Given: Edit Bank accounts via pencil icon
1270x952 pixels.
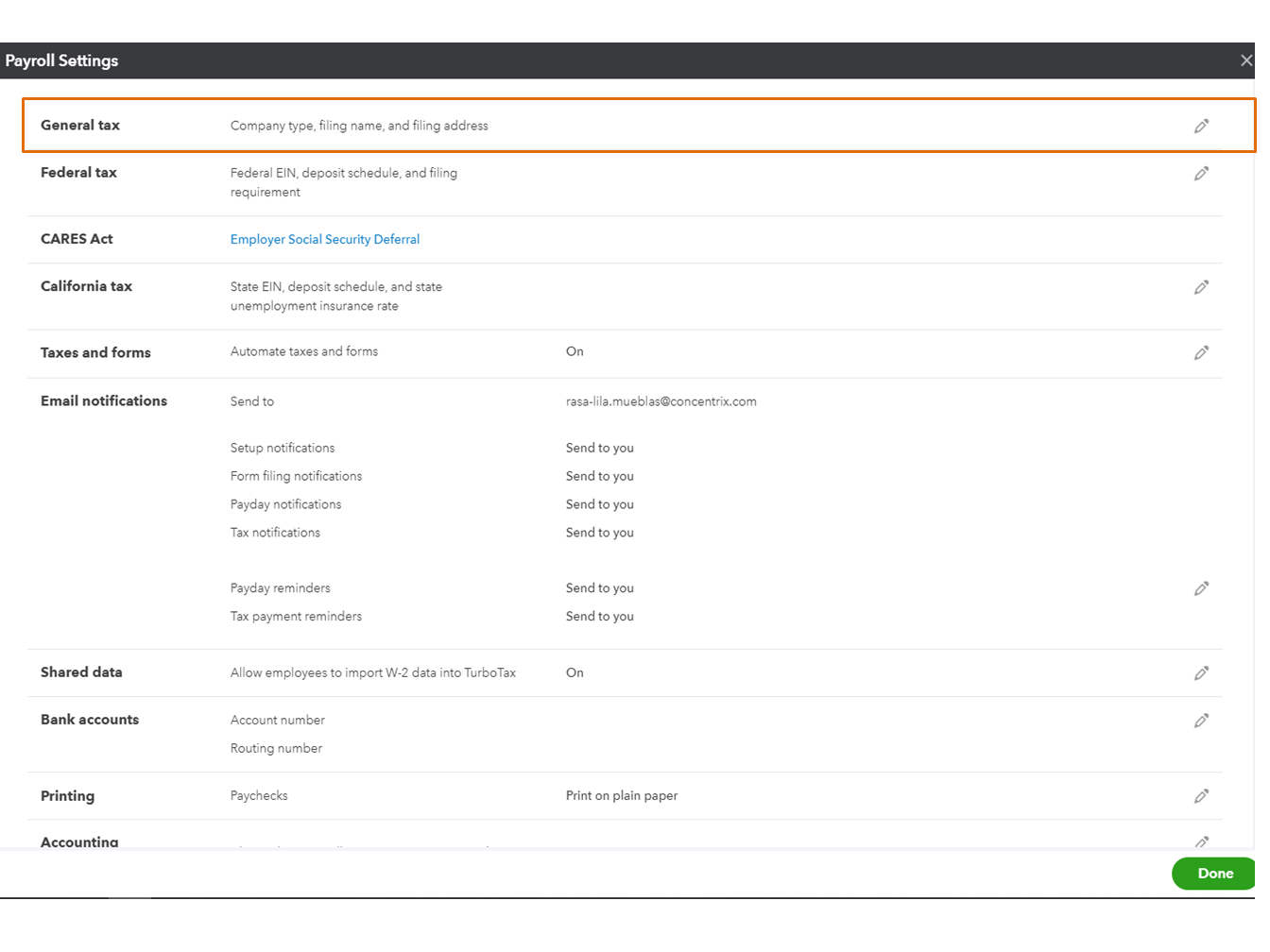Looking at the screenshot, I should [1201, 720].
